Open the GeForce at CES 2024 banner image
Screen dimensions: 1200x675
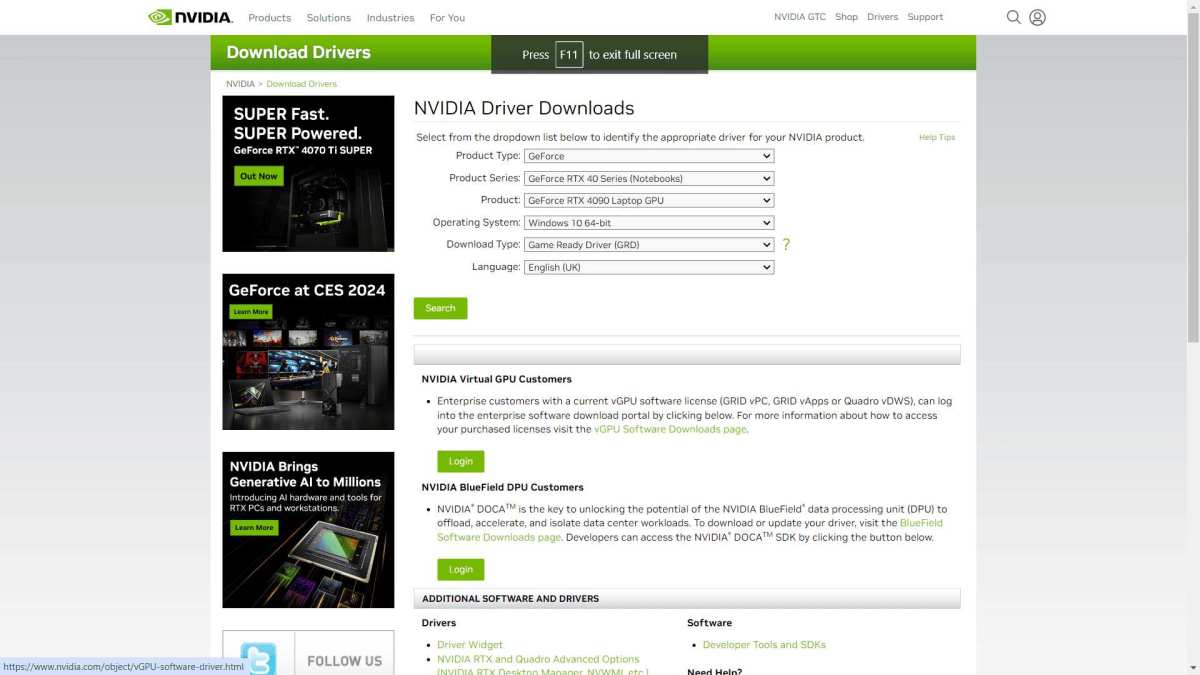coord(308,352)
